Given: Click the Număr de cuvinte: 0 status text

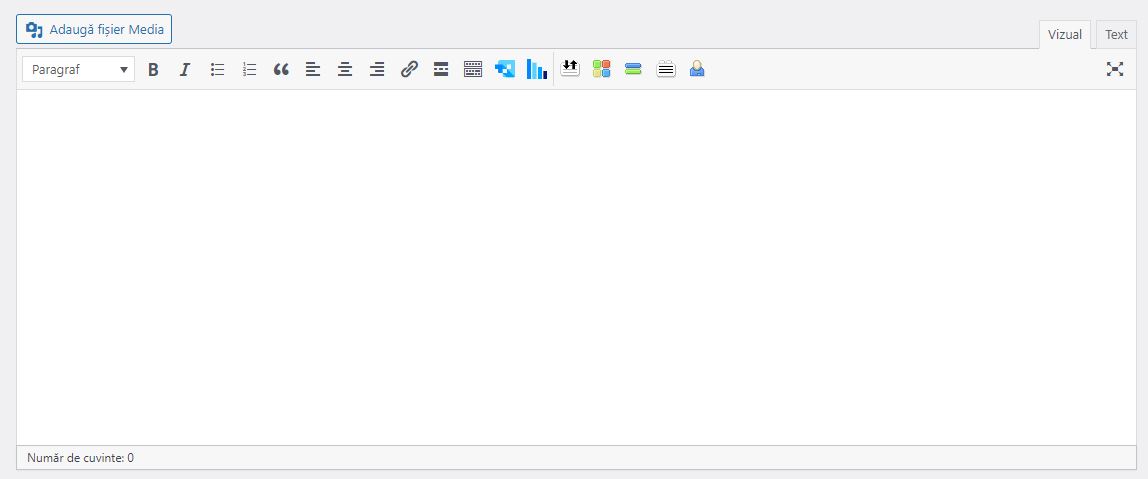Looking at the screenshot, I should coord(81,458).
